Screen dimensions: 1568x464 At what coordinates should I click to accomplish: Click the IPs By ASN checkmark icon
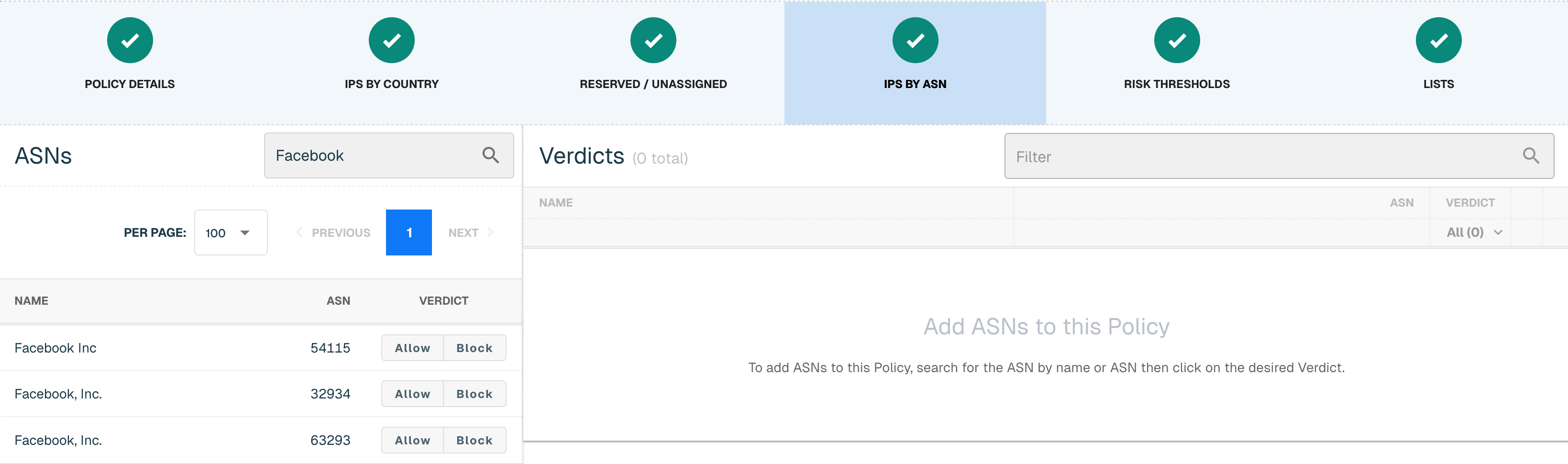(x=915, y=40)
